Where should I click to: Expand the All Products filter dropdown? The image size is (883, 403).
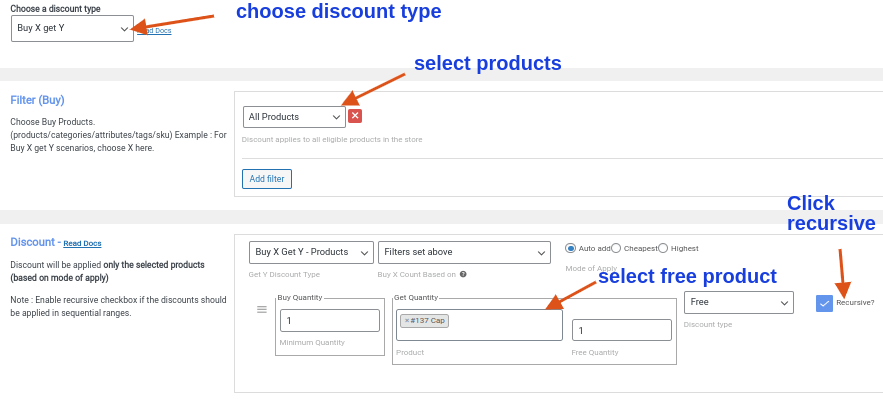tap(294, 117)
